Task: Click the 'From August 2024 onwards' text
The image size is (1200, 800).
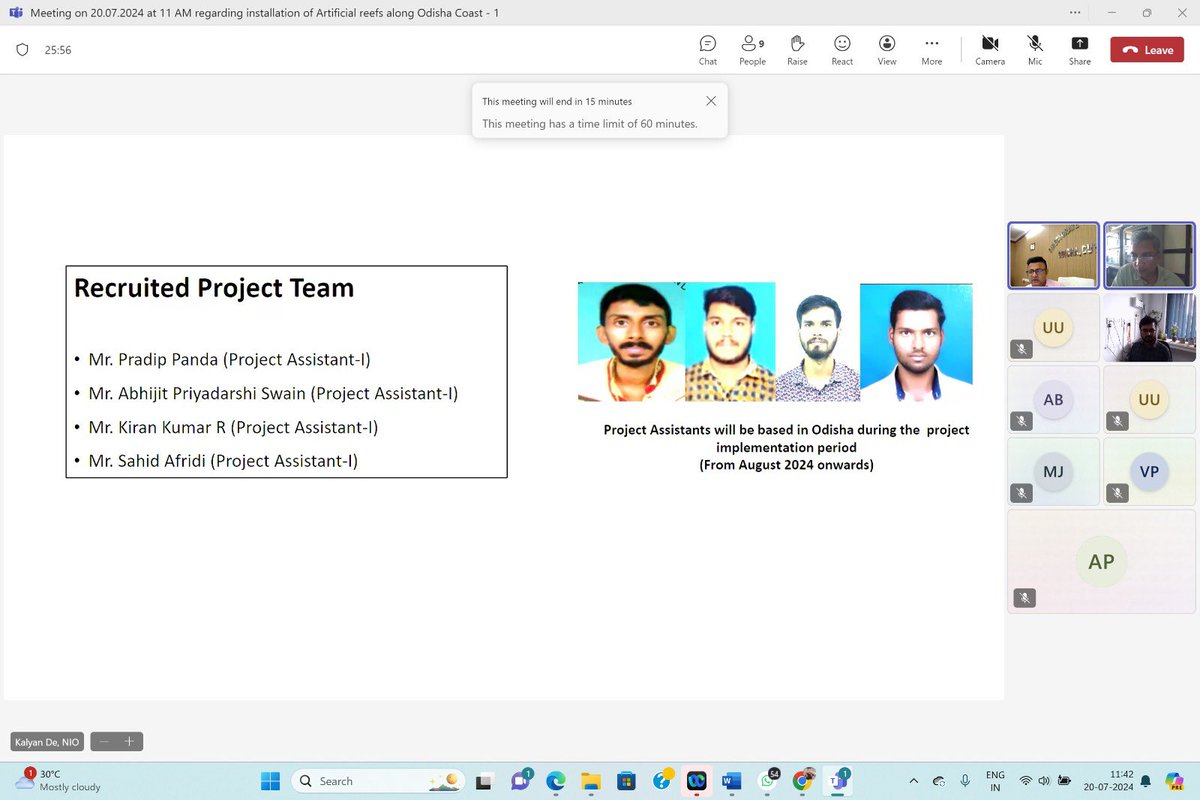Action: point(786,465)
